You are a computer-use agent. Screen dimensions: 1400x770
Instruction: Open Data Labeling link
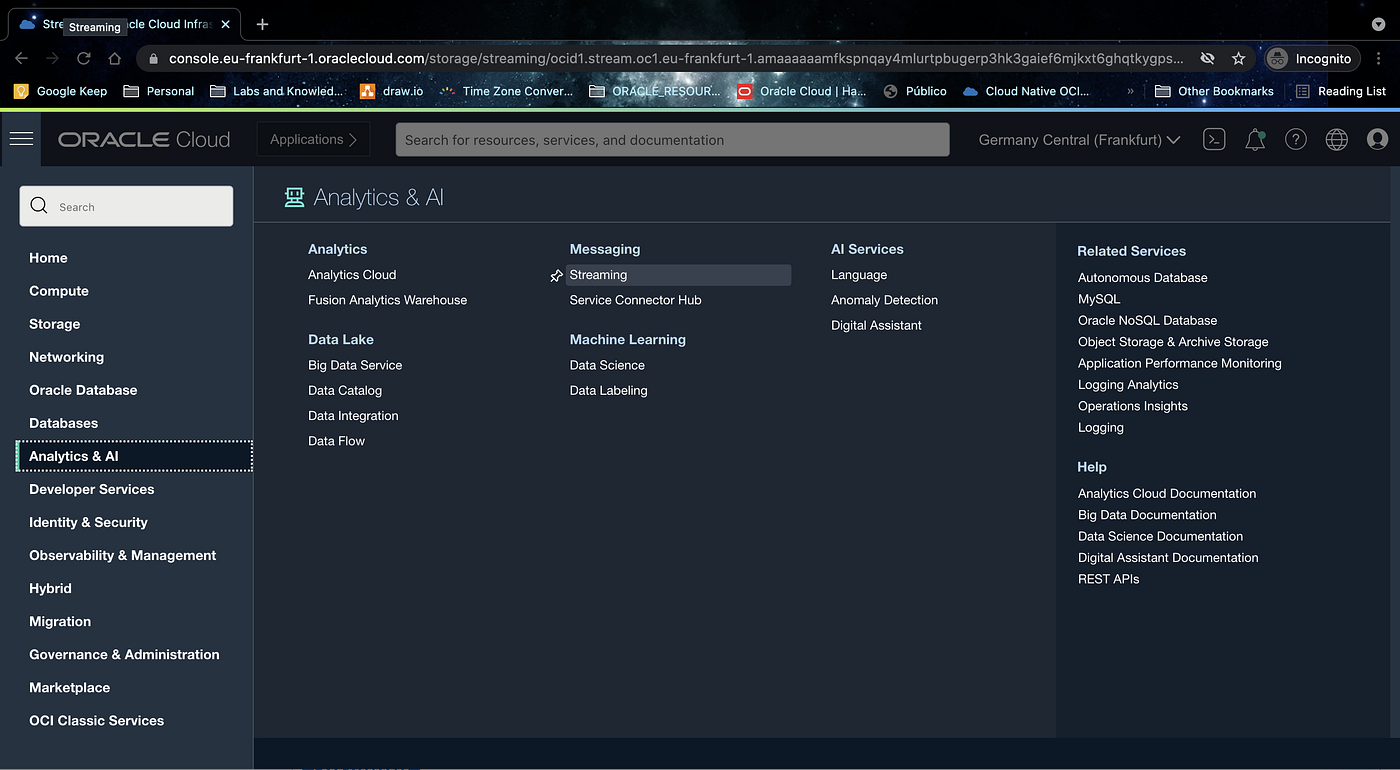[608, 391]
